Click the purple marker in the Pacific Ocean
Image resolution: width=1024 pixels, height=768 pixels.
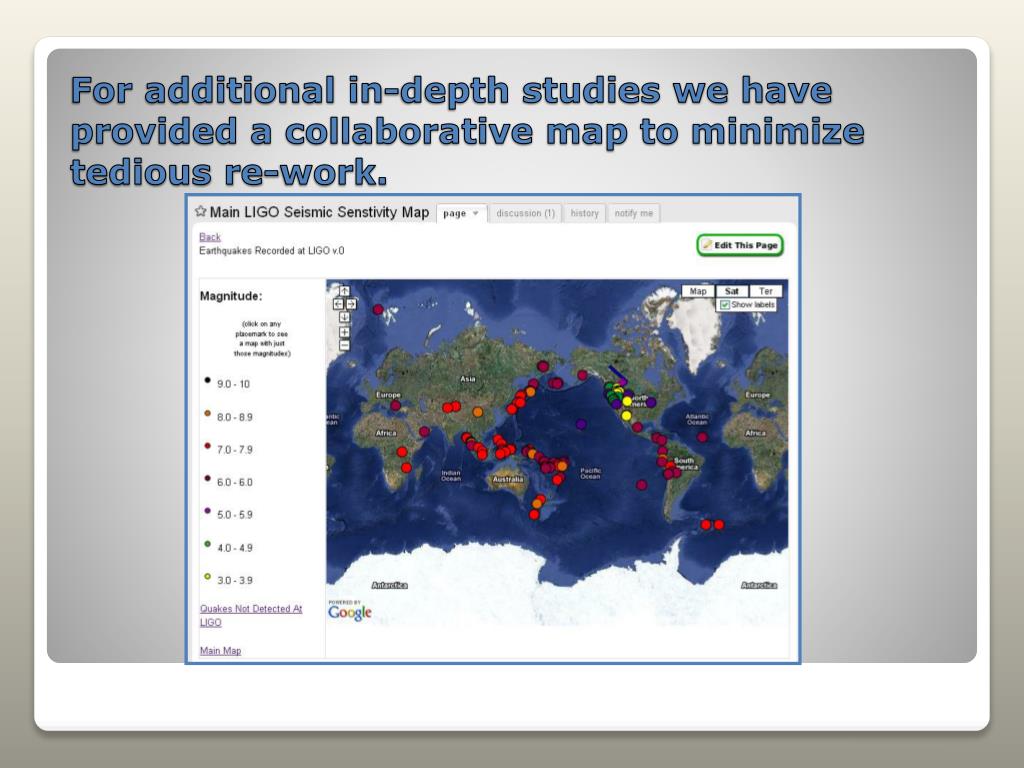581,424
